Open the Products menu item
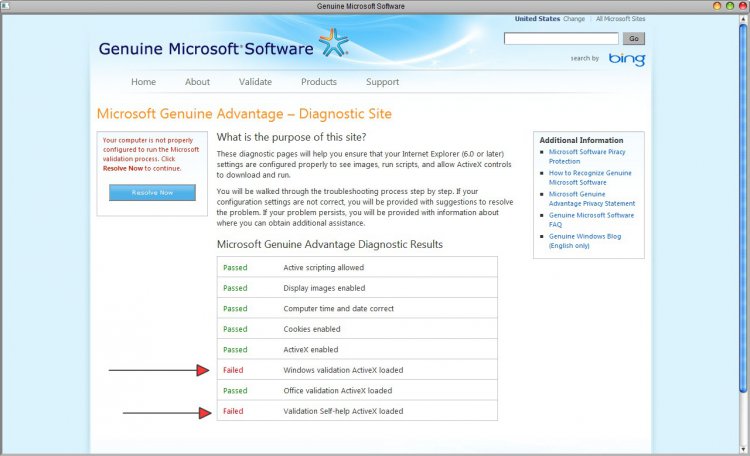The width and height of the screenshot is (750, 456). (319, 82)
